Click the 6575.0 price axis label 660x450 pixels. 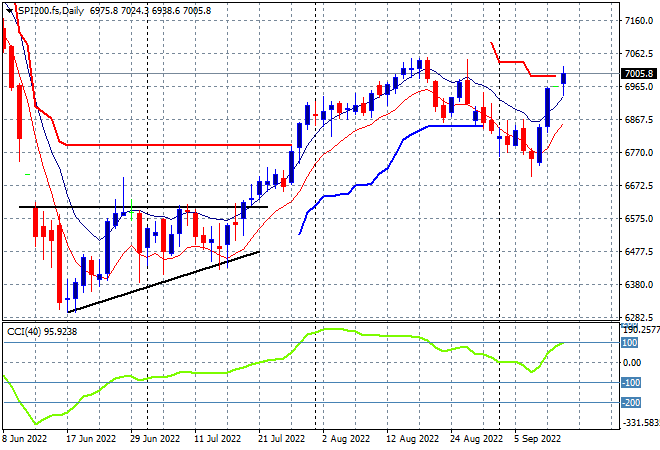pos(639,218)
